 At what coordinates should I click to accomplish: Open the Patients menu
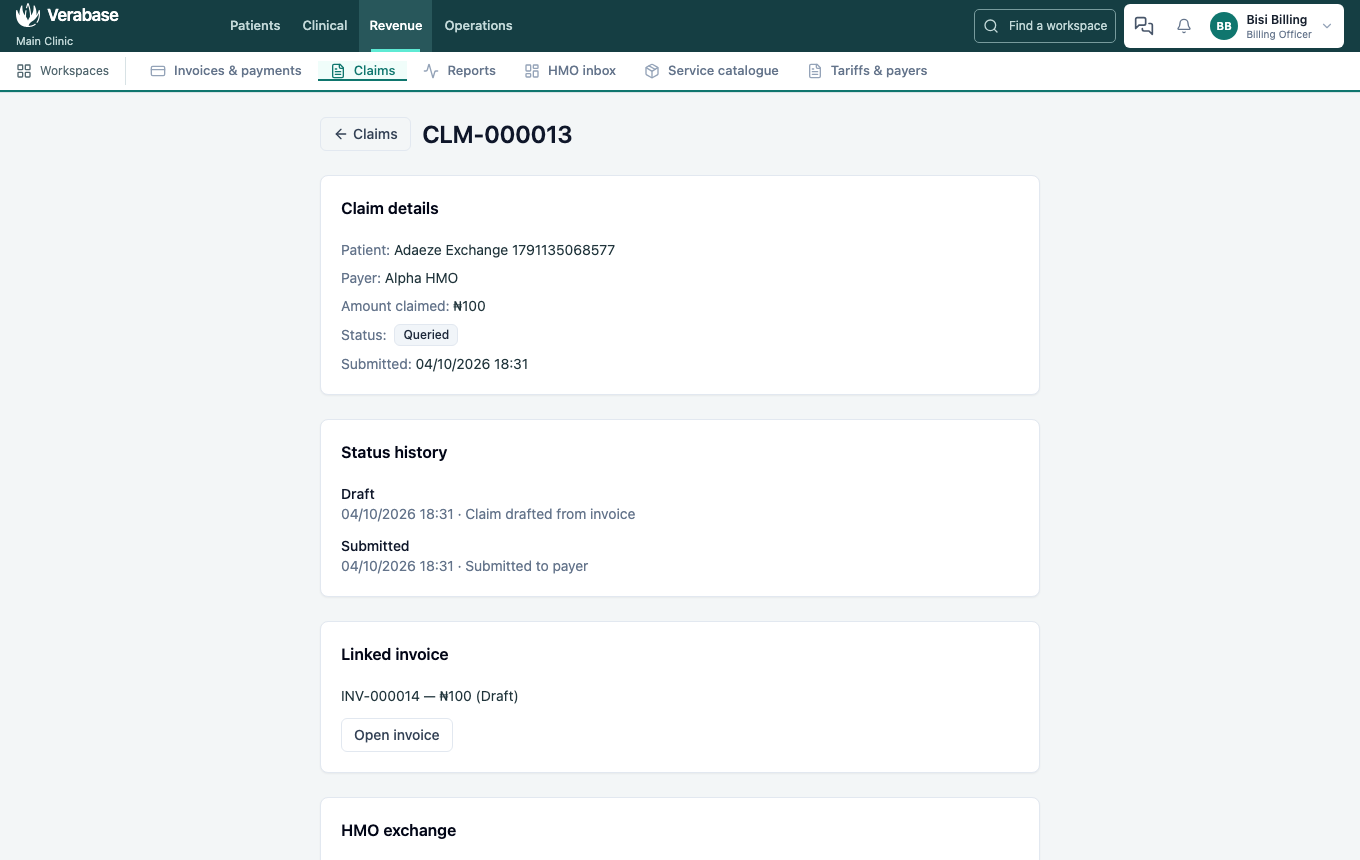pyautogui.click(x=255, y=26)
